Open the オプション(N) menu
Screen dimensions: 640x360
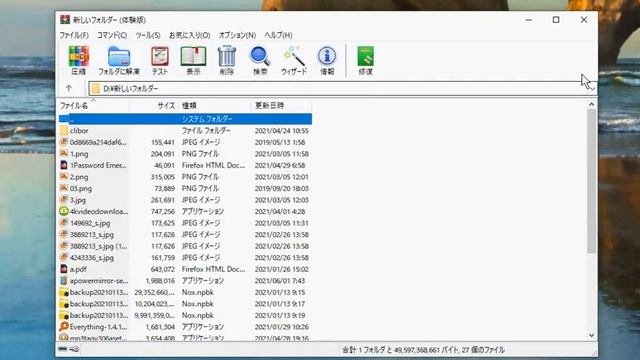click(237, 35)
